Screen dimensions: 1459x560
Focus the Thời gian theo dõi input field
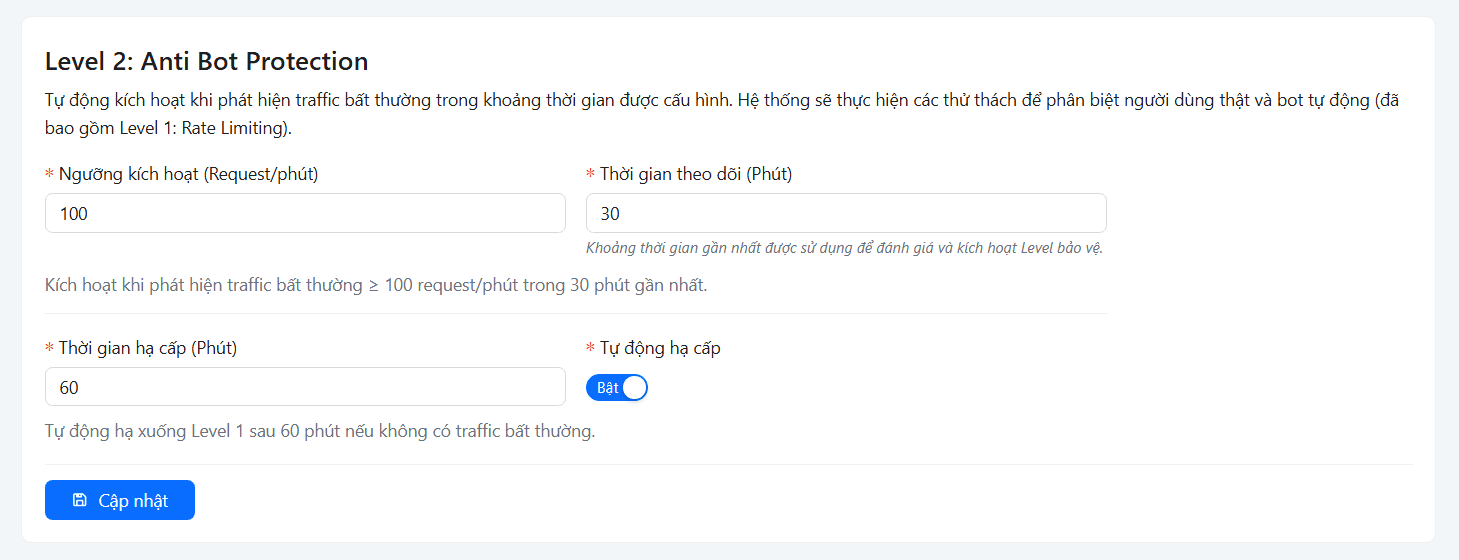[x=846, y=213]
